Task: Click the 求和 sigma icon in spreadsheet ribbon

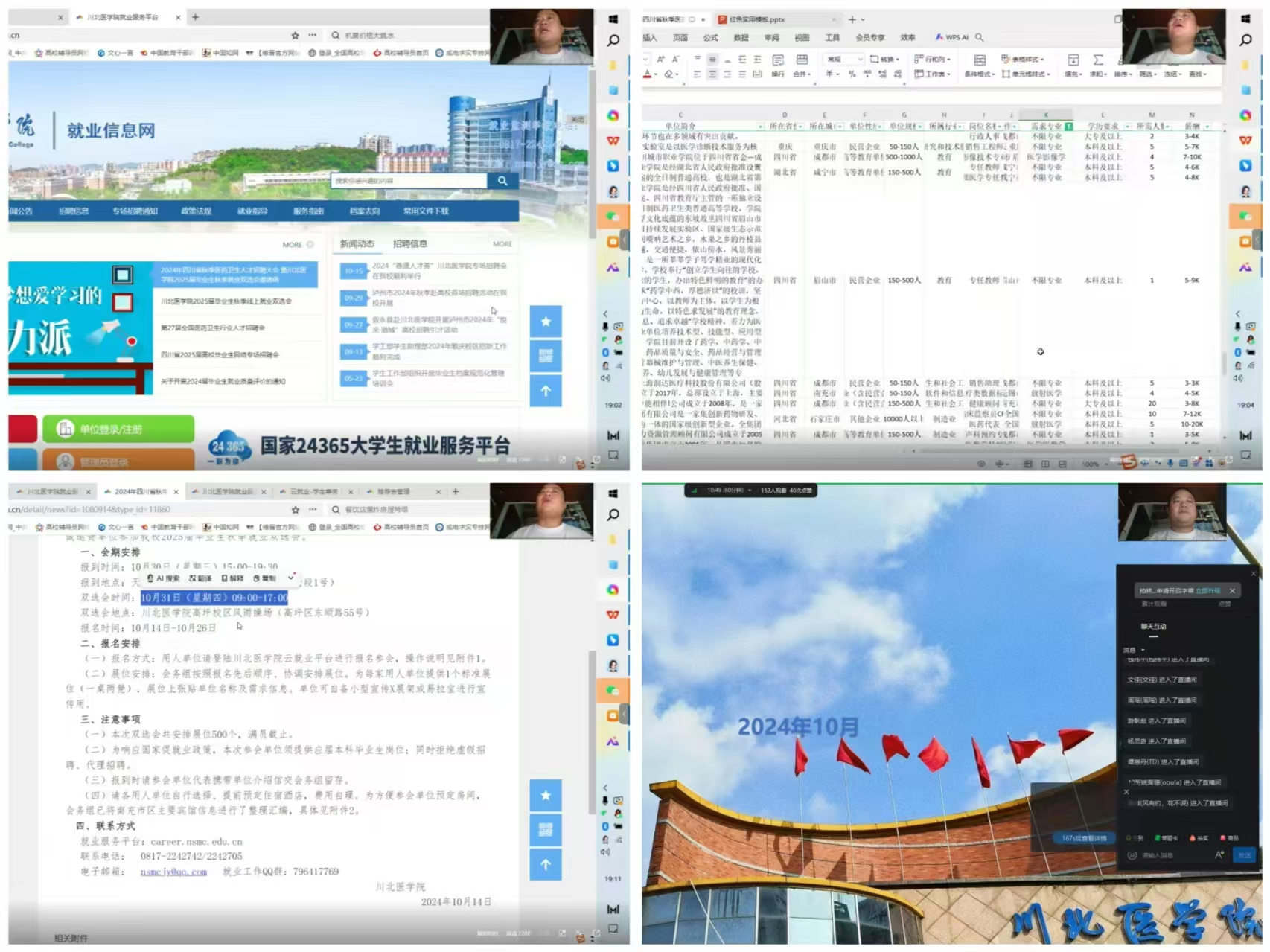Action: pos(1097,61)
